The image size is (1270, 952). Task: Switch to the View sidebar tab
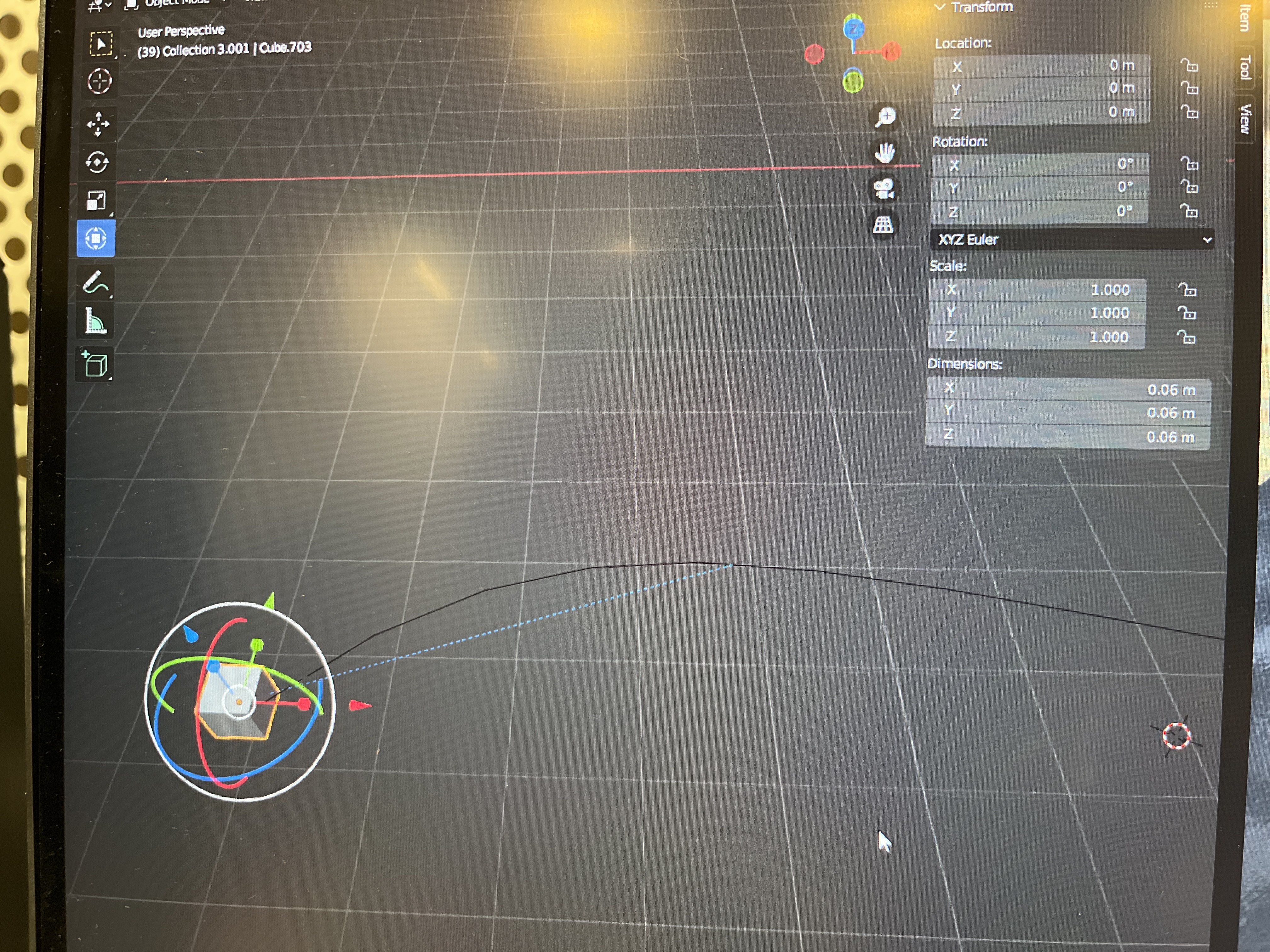[1245, 119]
